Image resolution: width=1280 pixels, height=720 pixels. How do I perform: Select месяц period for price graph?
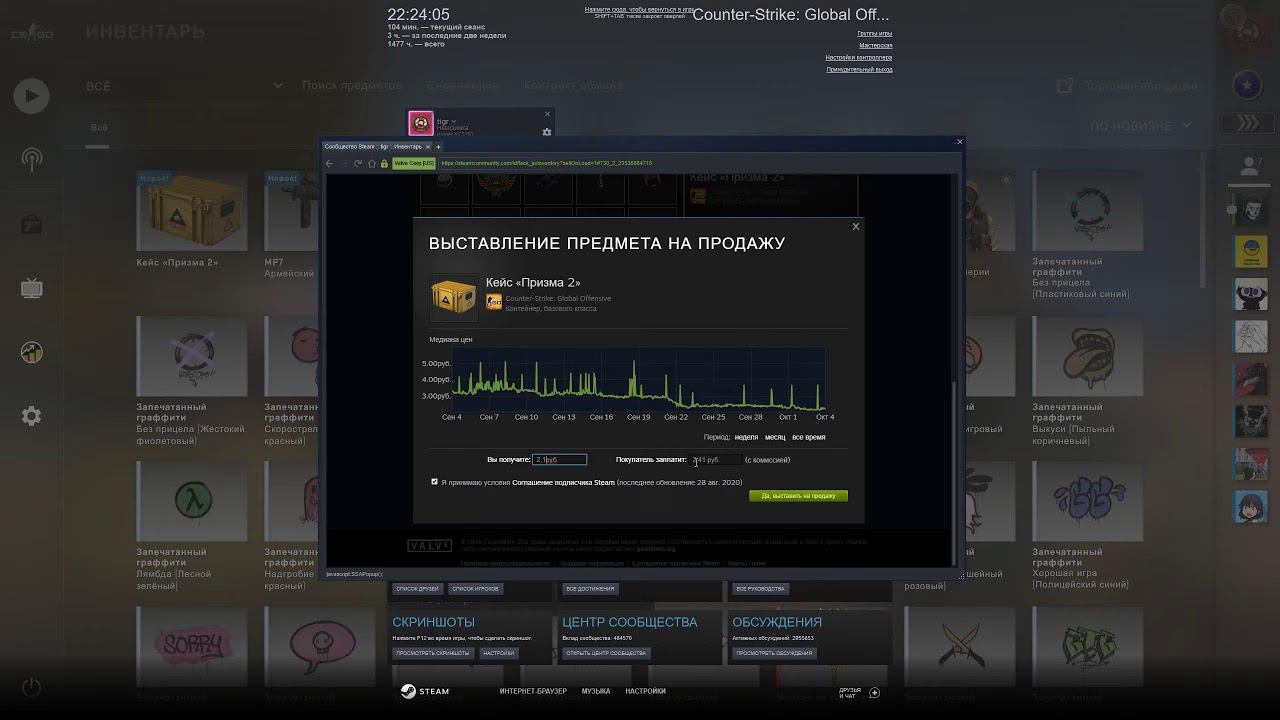(775, 437)
